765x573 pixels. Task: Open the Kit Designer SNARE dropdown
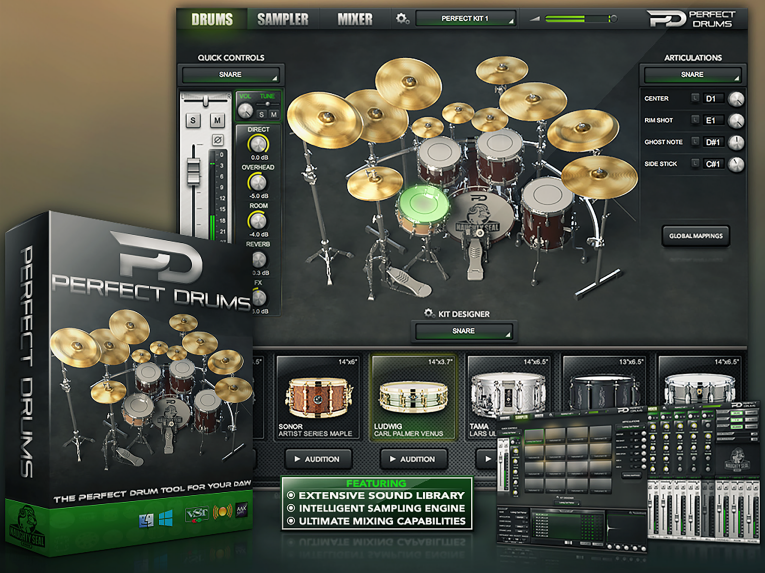point(463,331)
